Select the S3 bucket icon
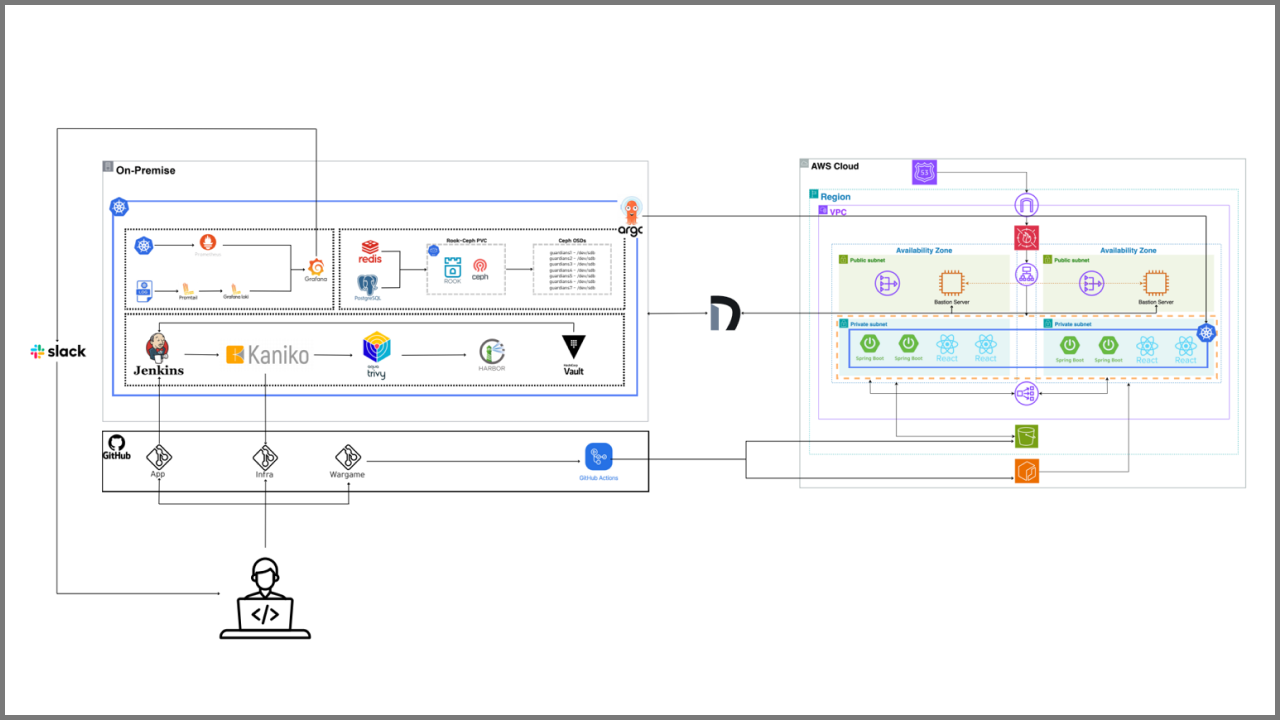The width and height of the screenshot is (1280, 720). (1028, 436)
